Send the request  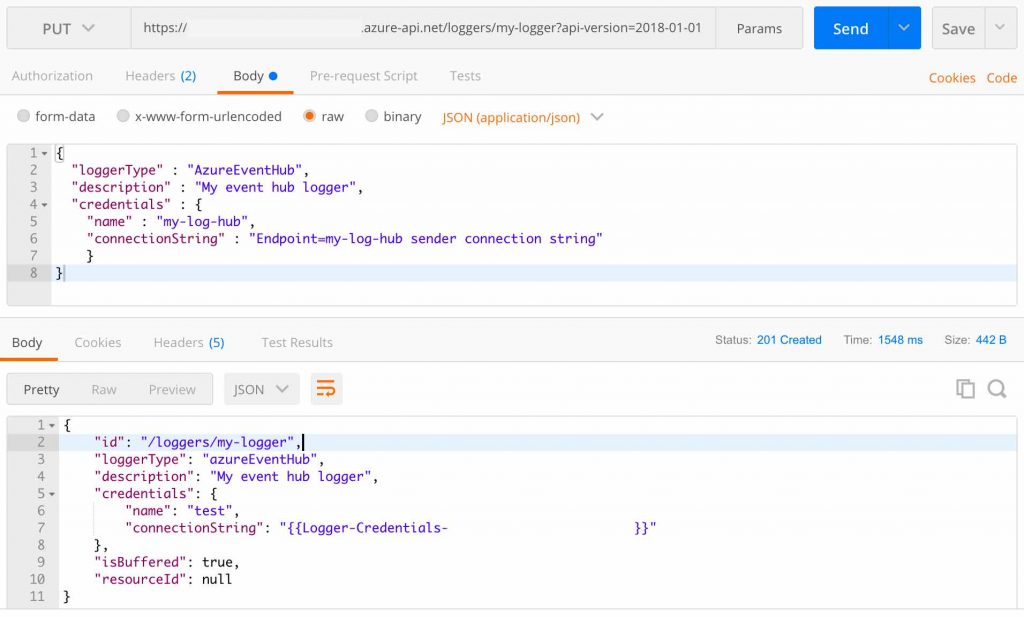pos(850,28)
